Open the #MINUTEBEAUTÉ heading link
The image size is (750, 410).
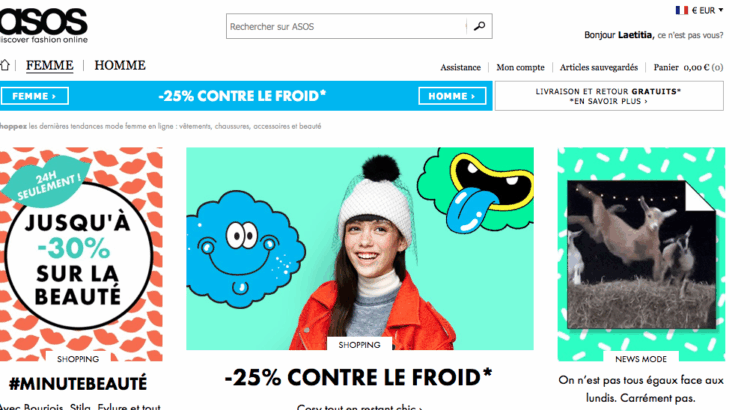coord(78,384)
